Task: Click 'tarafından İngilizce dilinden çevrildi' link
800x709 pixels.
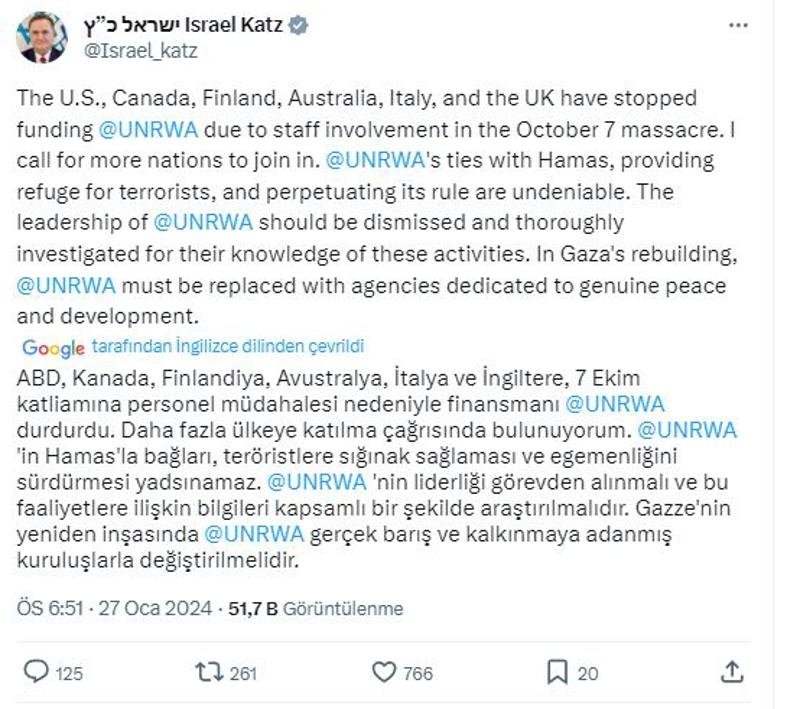Action: pos(228,346)
